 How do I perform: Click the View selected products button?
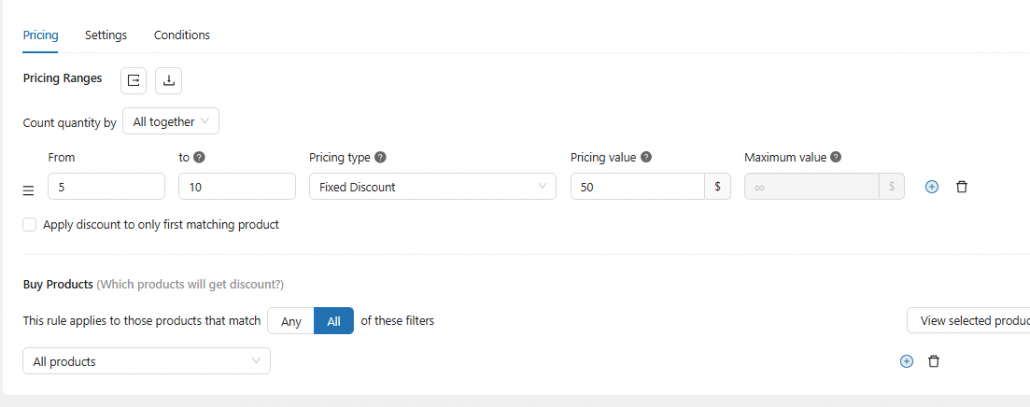968,321
